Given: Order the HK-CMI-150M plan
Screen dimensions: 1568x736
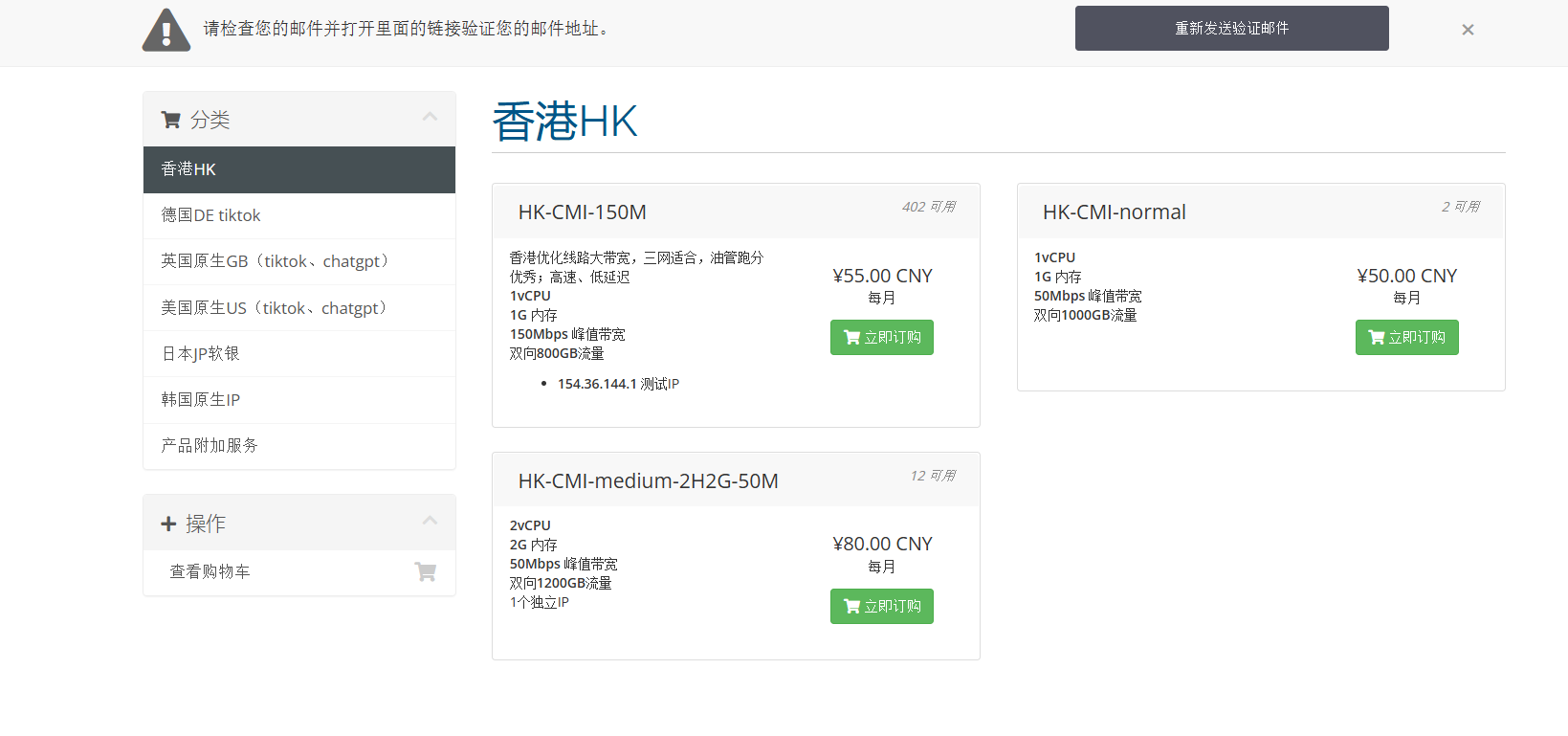Looking at the screenshot, I should (882, 337).
